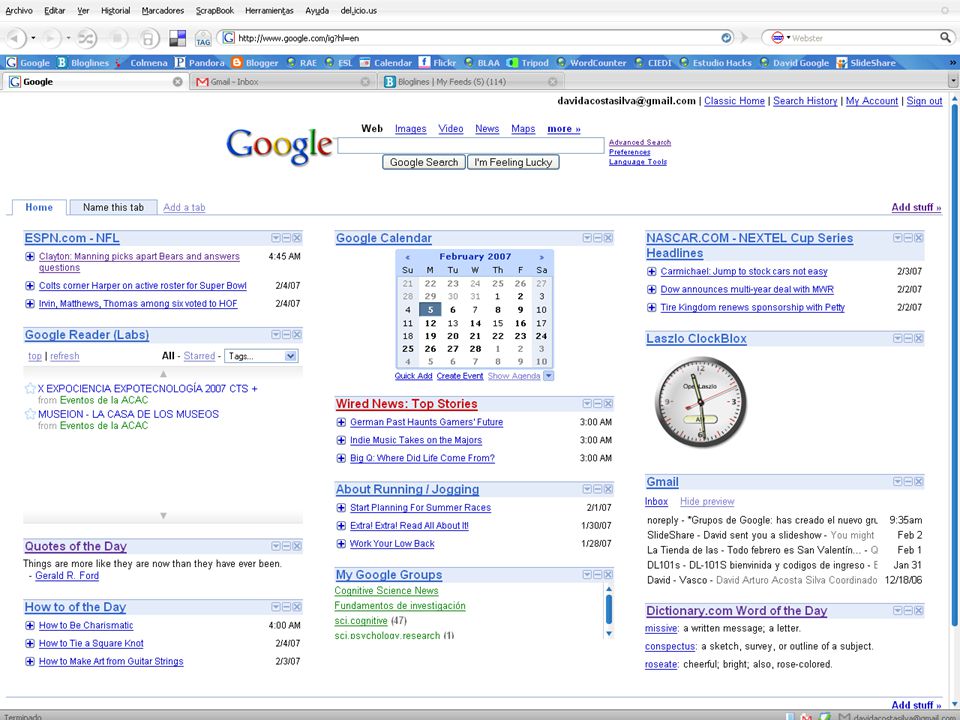Click the magnifier icon in the Webster search box
The width and height of the screenshot is (960, 720).
pyautogui.click(x=945, y=38)
